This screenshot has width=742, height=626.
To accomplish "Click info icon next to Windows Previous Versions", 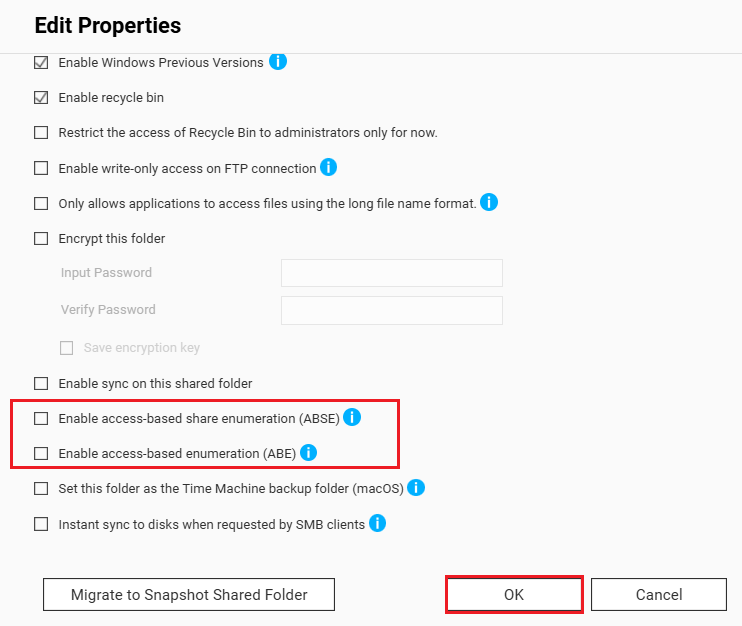I will pos(278,62).
